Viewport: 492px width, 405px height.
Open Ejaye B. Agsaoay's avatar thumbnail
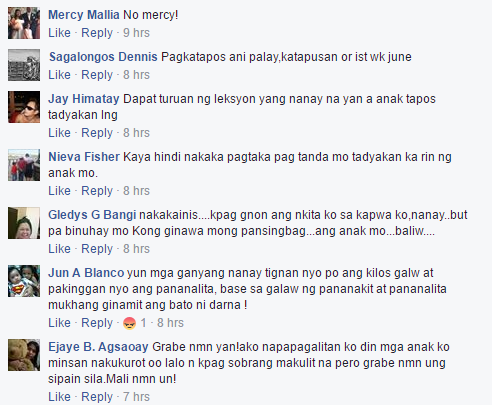24,355
